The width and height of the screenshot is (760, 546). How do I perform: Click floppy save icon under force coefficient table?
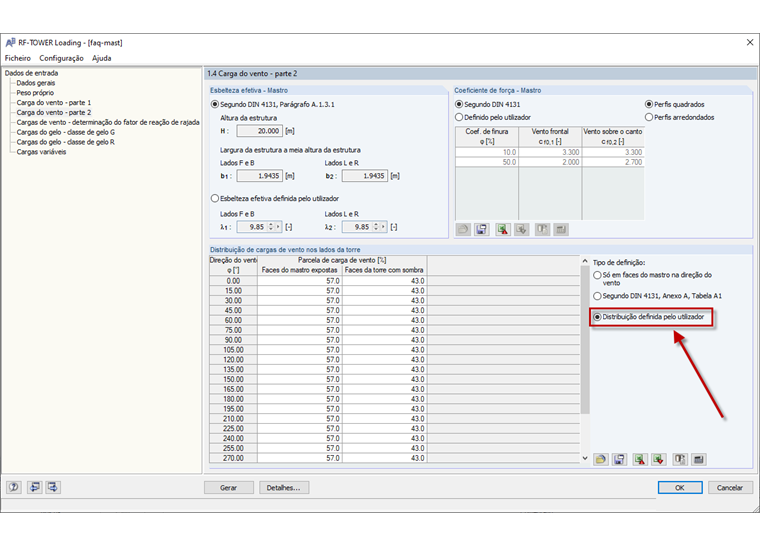click(x=482, y=229)
